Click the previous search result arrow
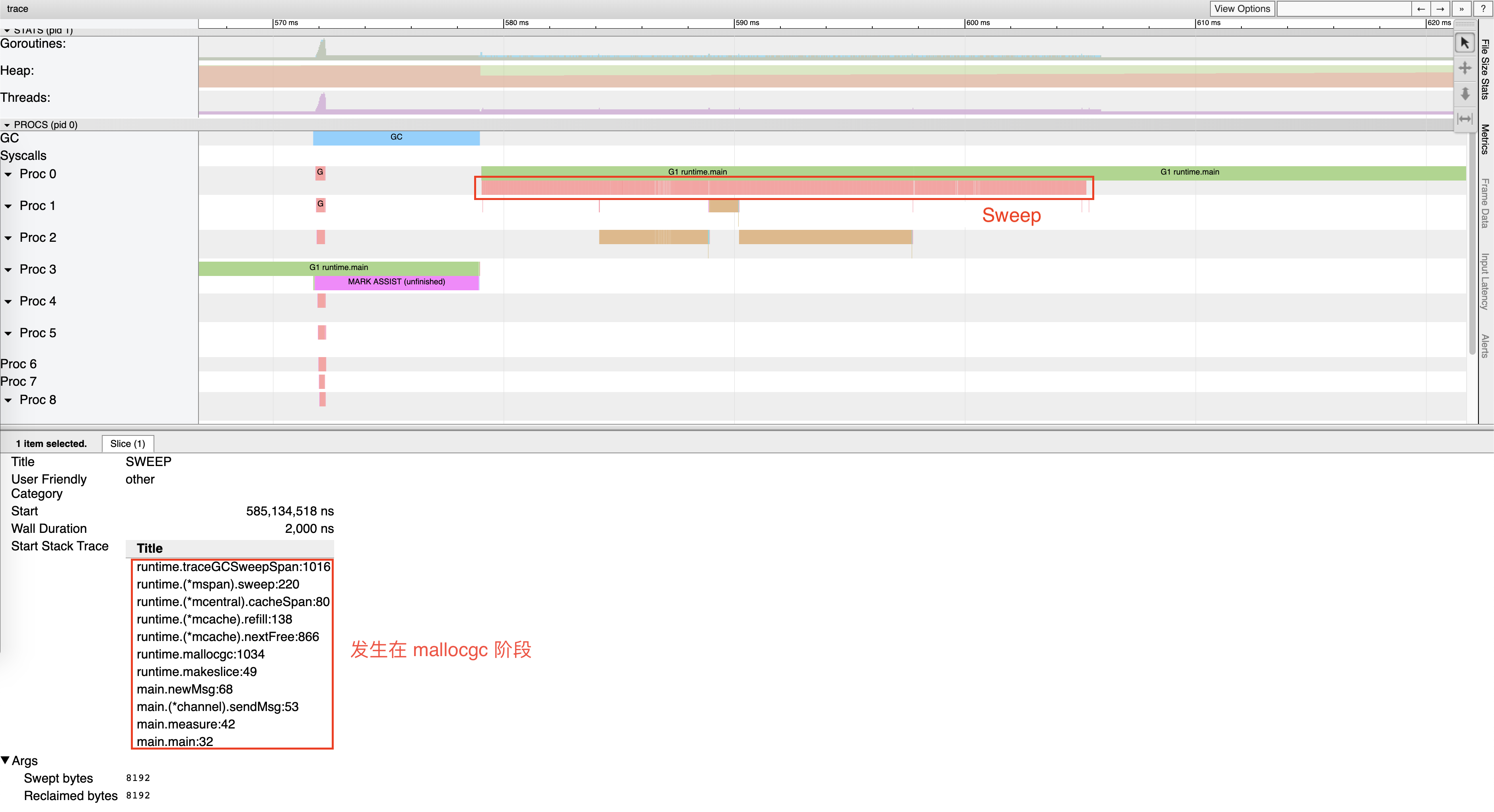This screenshot has width=1494, height=812. 1420,9
